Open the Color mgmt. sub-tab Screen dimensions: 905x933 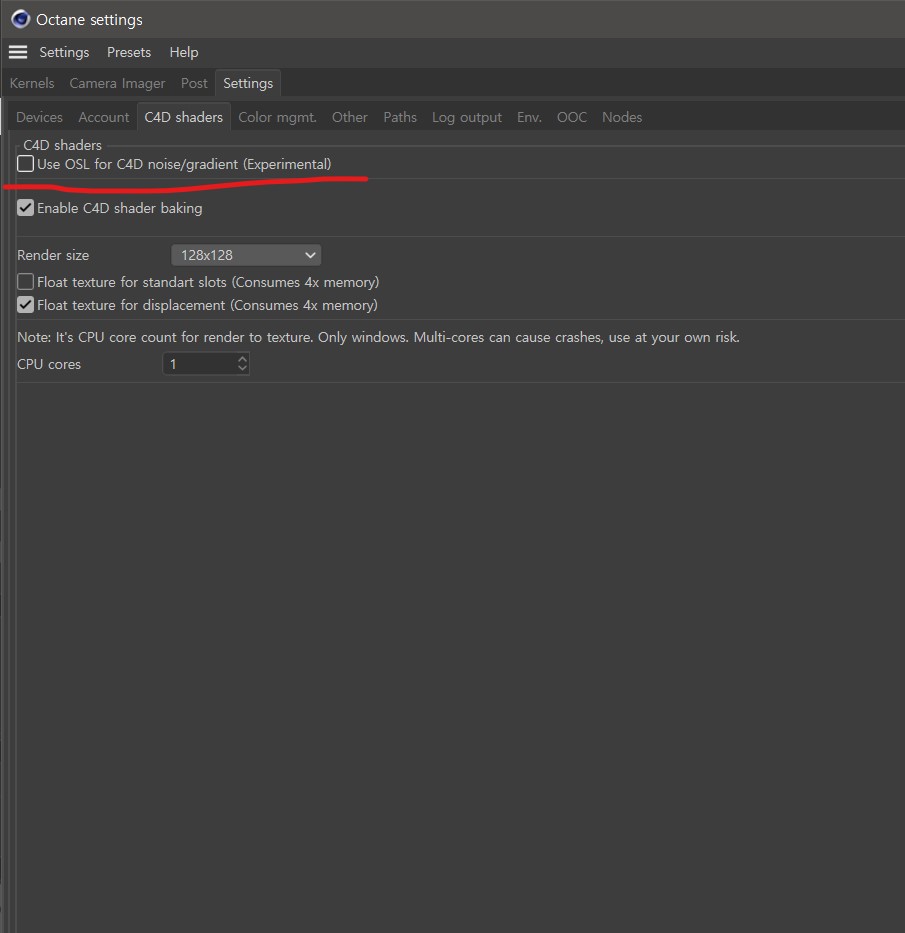[x=277, y=117]
